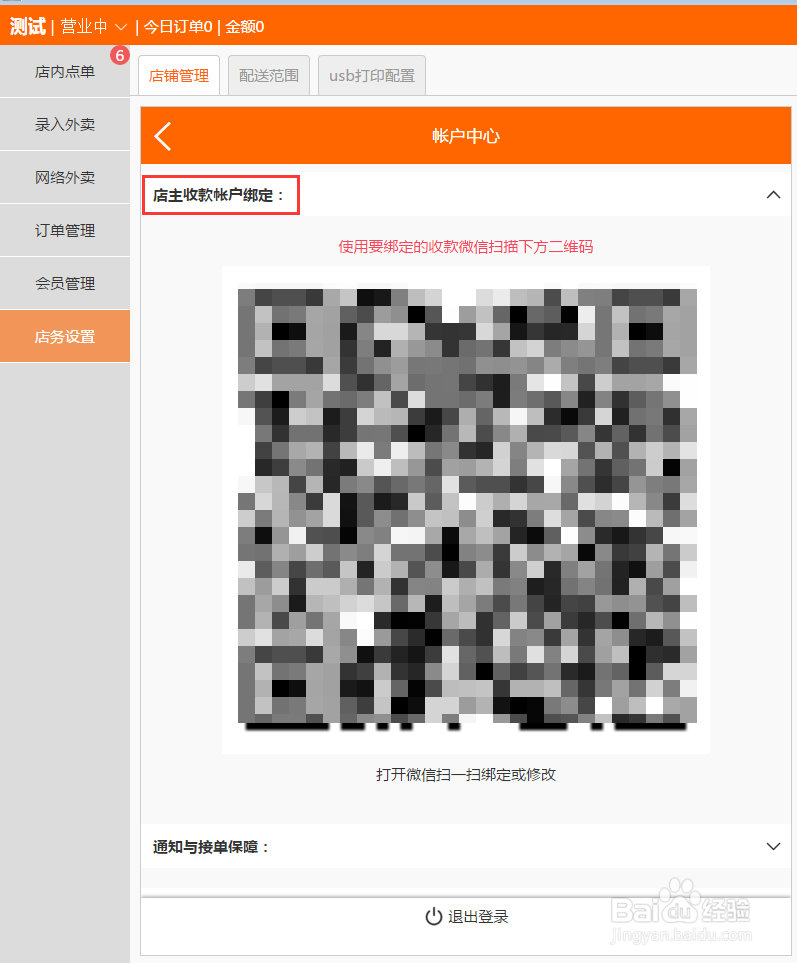The height and width of the screenshot is (963, 797).
Task: Click the red 6 notification badge
Action: pos(120,55)
